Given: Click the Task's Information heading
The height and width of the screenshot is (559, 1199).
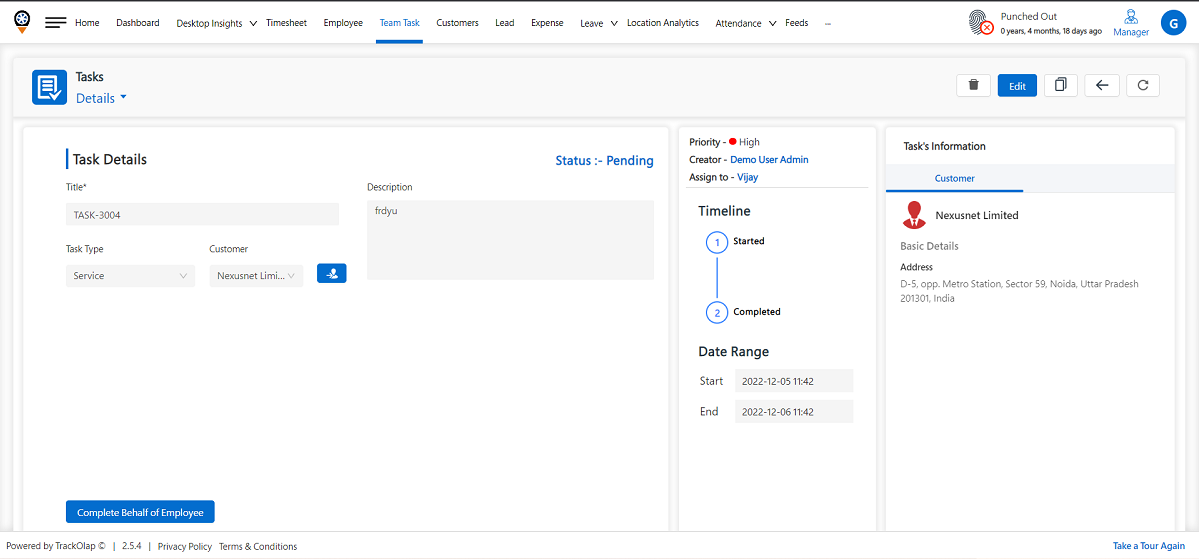Looking at the screenshot, I should (x=944, y=146).
